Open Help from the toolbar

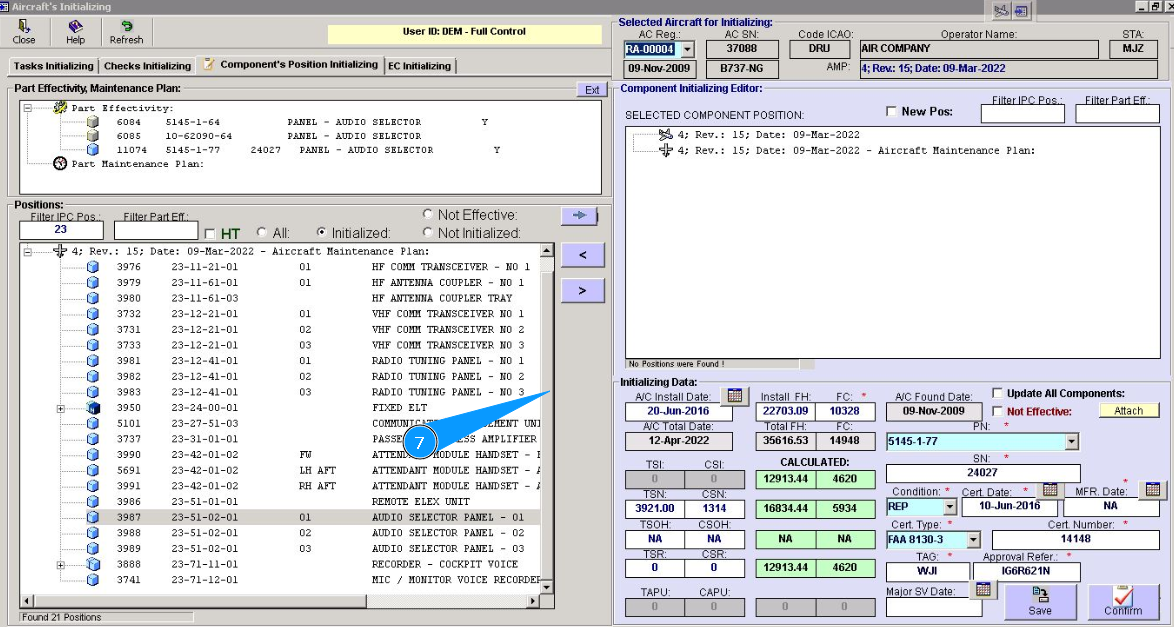(75, 32)
